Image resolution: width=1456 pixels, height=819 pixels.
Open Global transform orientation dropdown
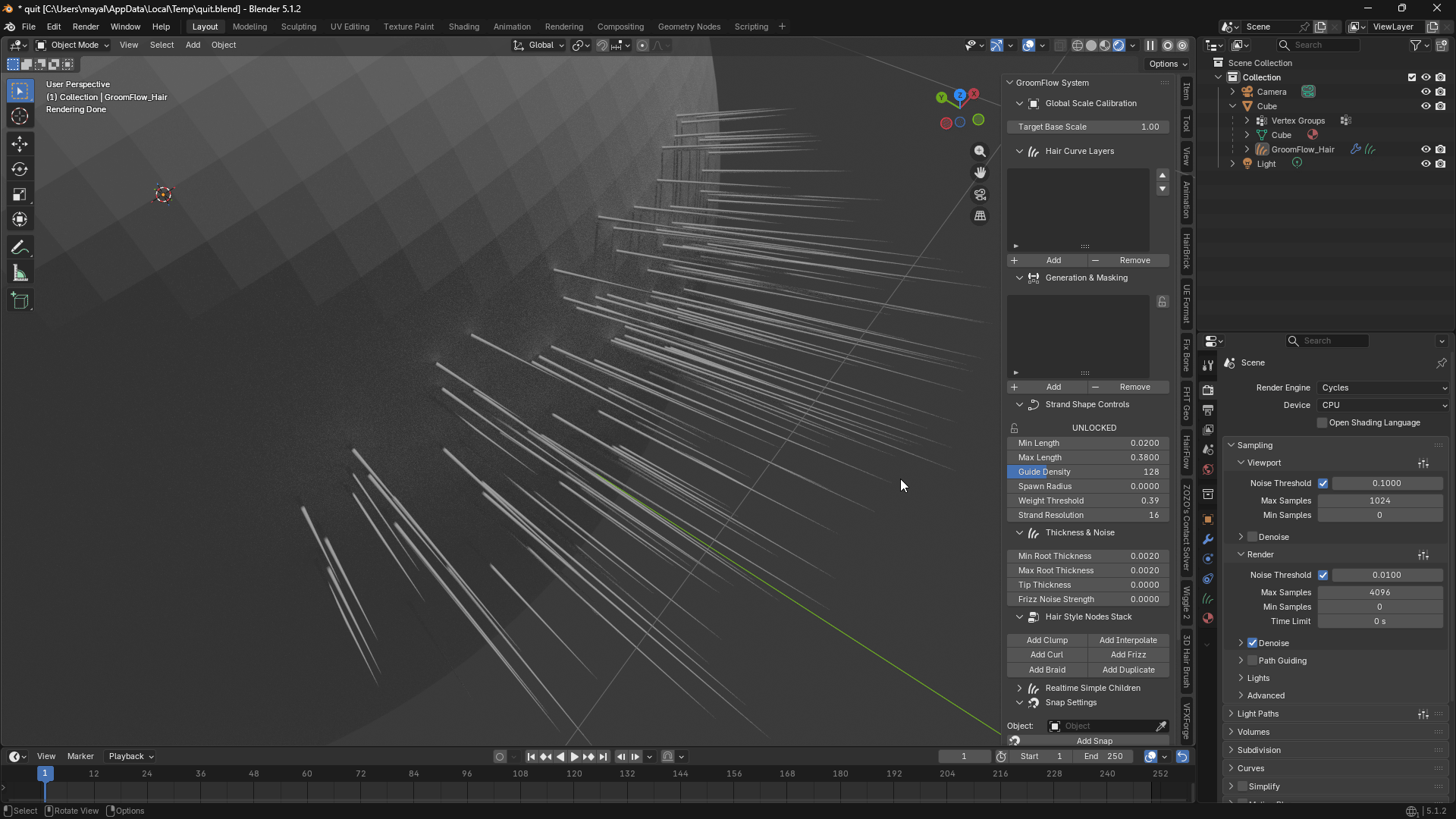pos(539,45)
